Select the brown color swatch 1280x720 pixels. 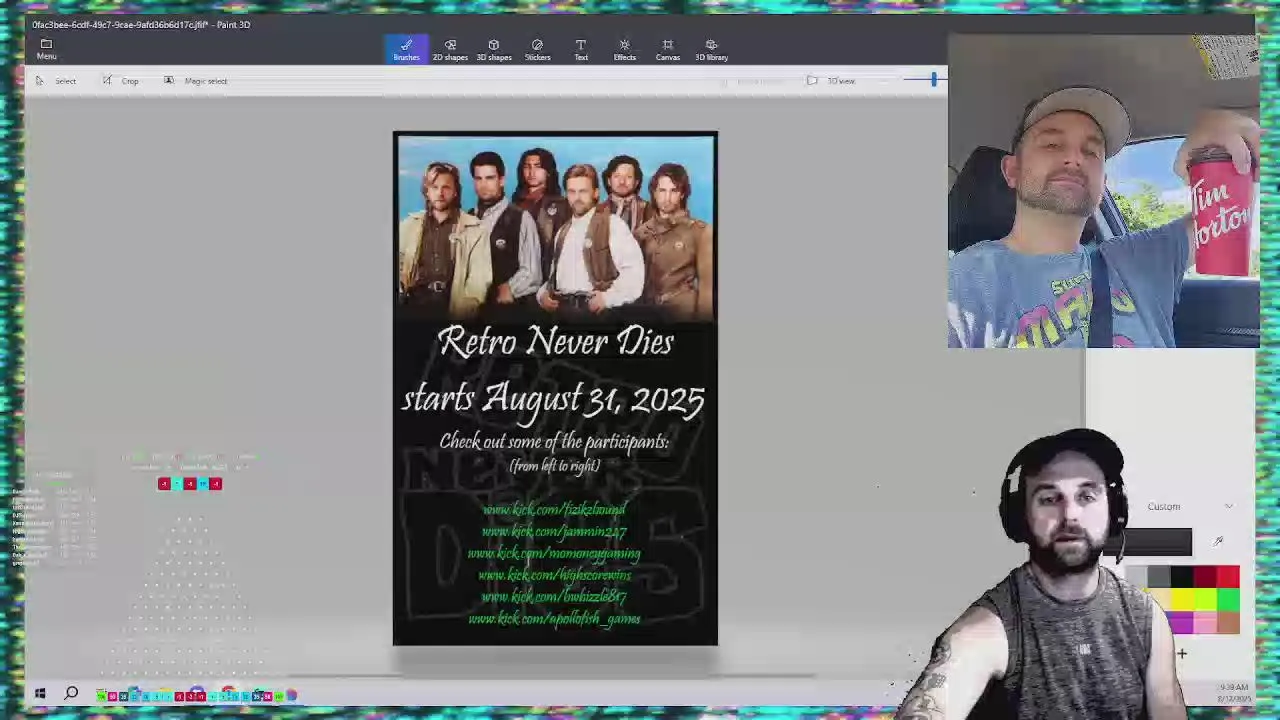1228,622
